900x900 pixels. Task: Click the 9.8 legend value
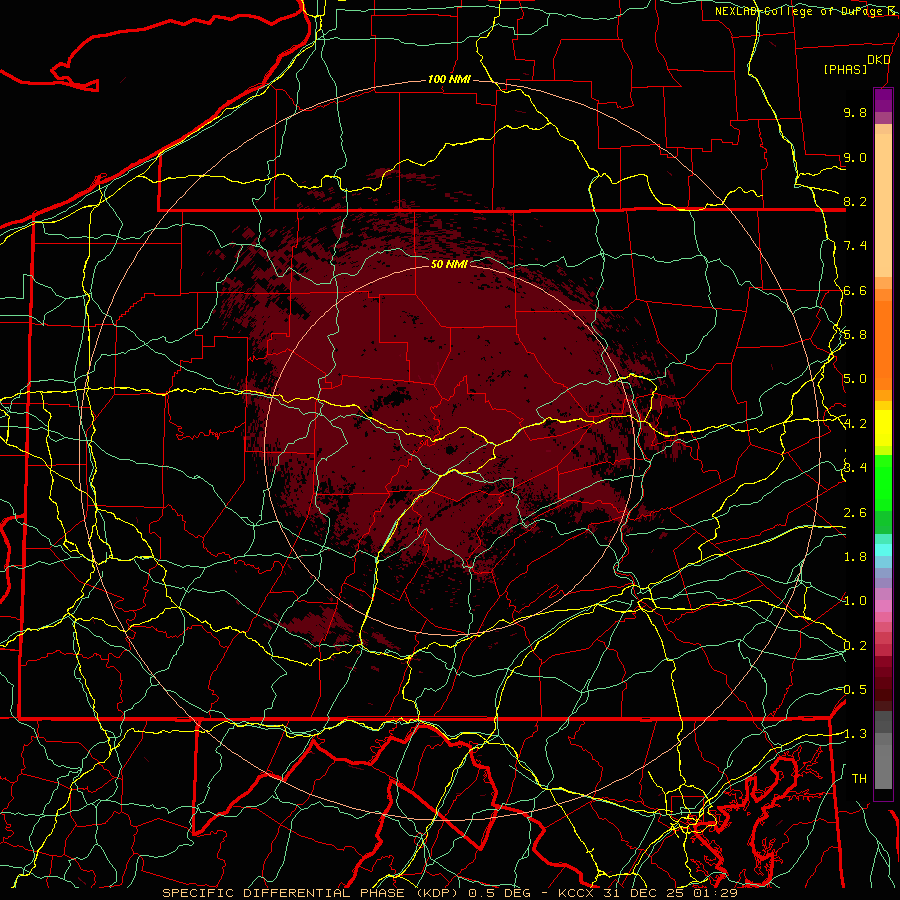(855, 112)
